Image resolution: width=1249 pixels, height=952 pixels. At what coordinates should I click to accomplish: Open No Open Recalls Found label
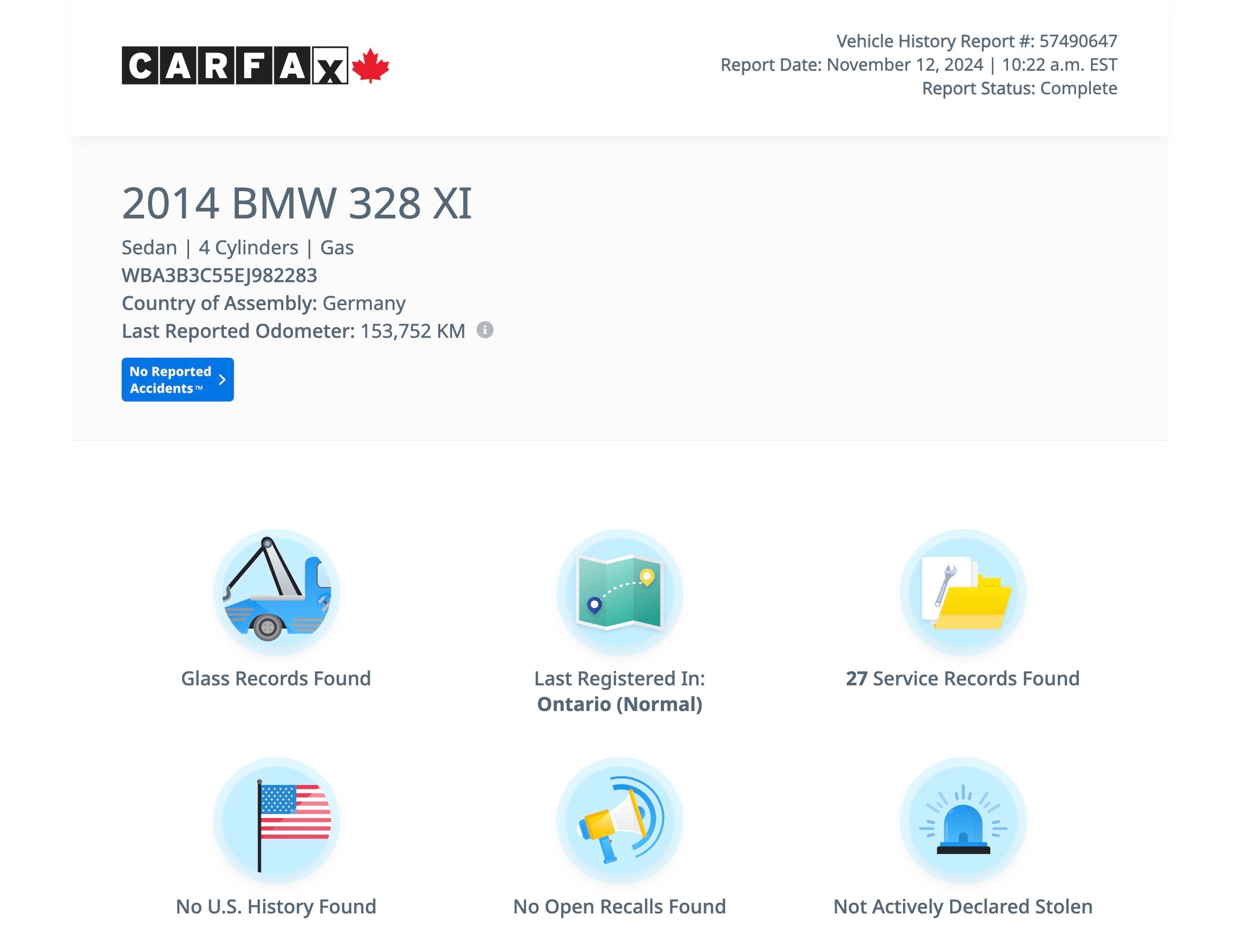click(619, 906)
